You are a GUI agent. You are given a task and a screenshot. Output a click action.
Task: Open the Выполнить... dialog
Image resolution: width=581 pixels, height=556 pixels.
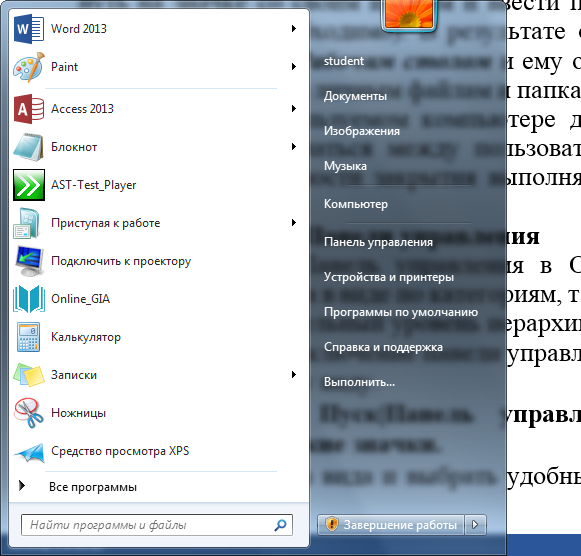click(x=359, y=382)
